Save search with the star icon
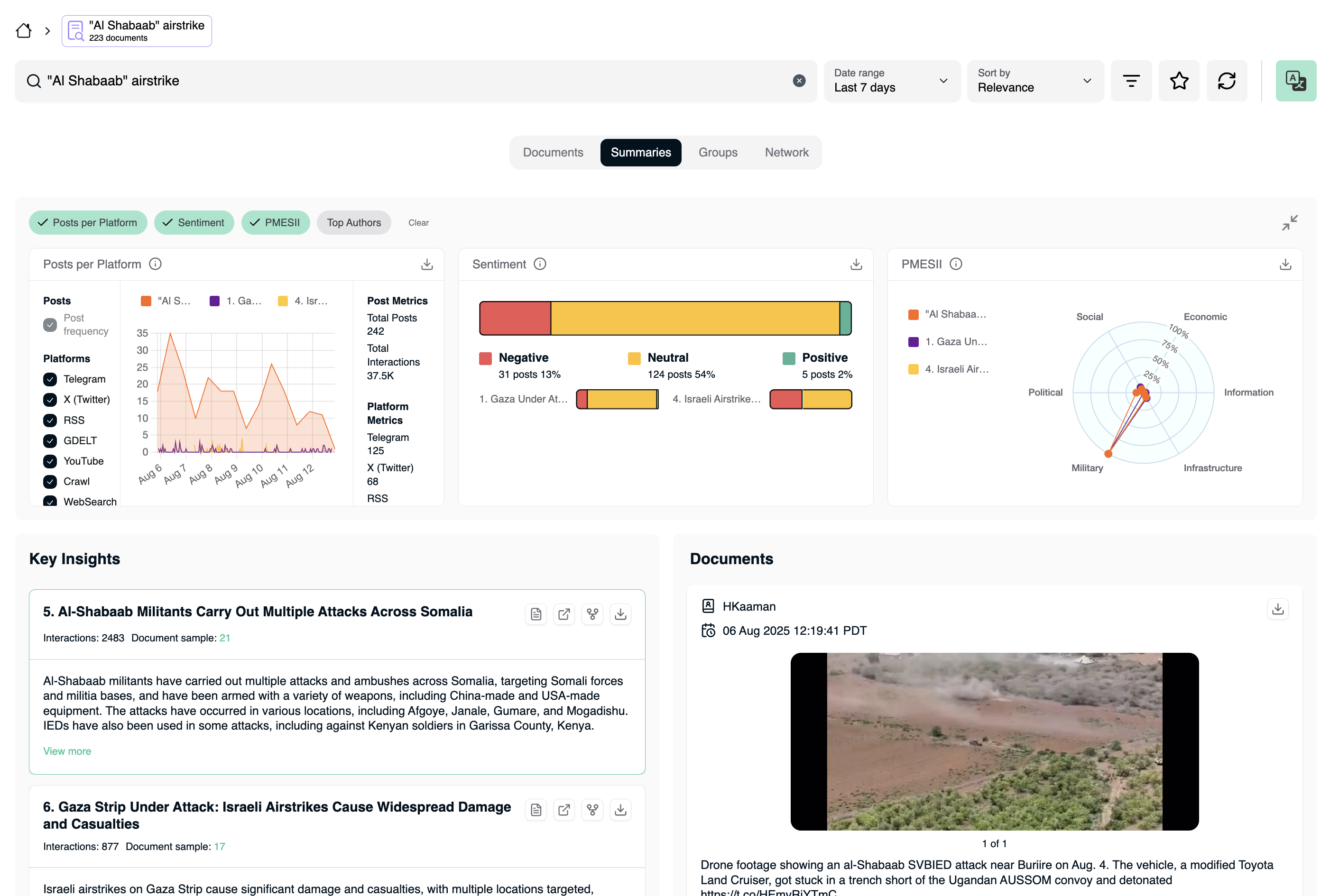This screenshot has width=1330, height=896. tap(1179, 81)
